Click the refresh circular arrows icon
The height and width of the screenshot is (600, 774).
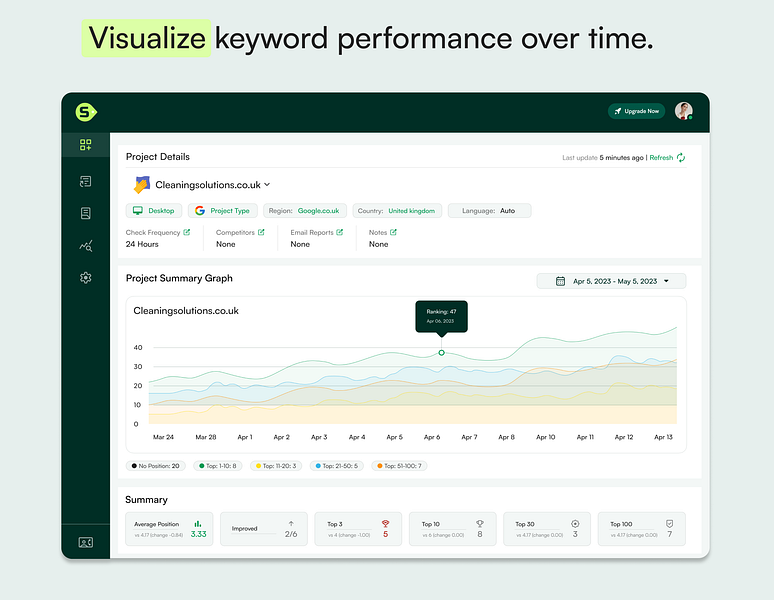tap(681, 157)
